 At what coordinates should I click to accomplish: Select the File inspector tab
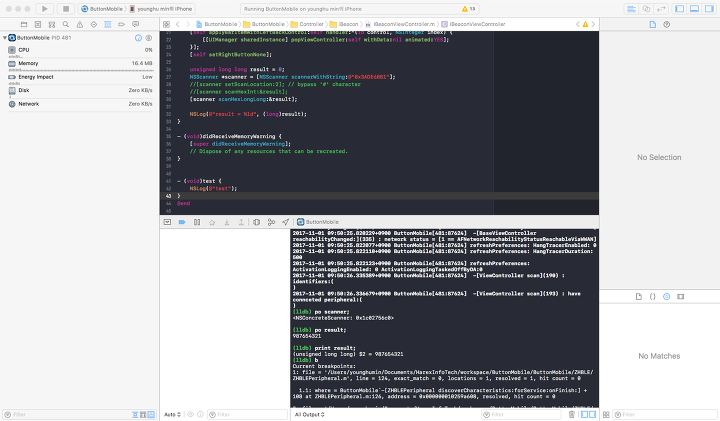pos(652,24)
